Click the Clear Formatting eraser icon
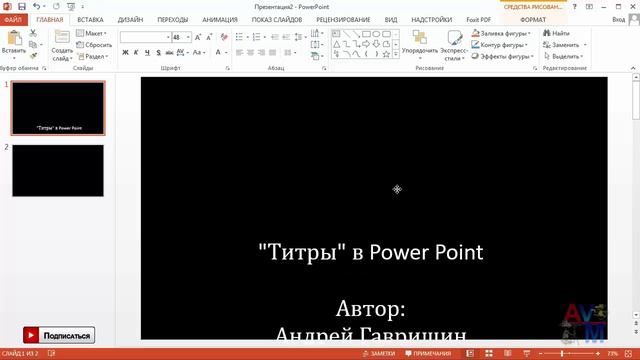Image resolution: width=640 pixels, height=360 pixels. click(x=224, y=38)
